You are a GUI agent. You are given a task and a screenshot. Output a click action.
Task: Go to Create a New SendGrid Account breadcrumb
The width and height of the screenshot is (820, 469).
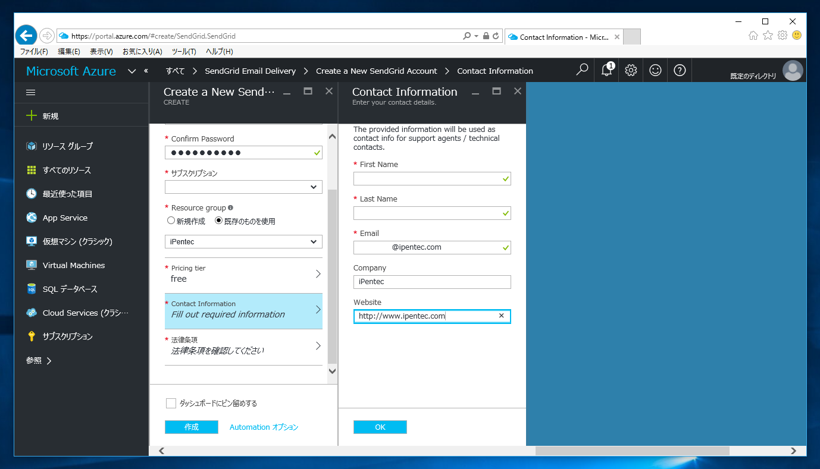[376, 71]
